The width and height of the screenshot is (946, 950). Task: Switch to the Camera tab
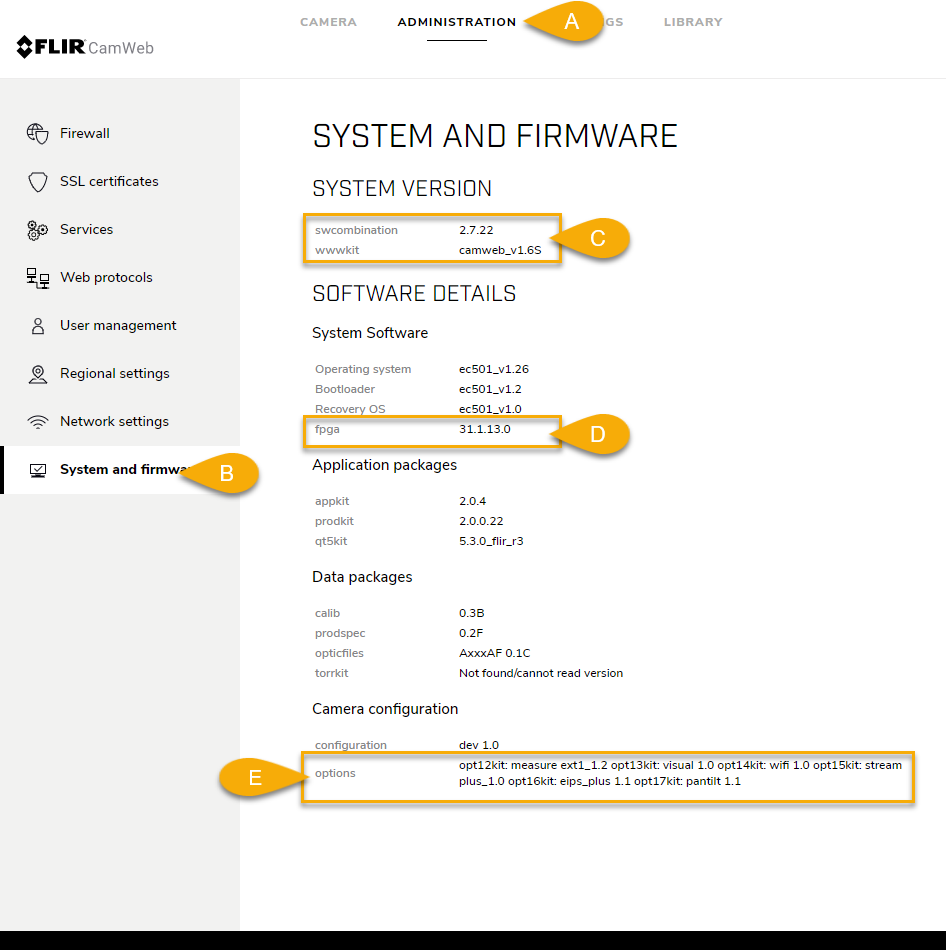[x=328, y=22]
